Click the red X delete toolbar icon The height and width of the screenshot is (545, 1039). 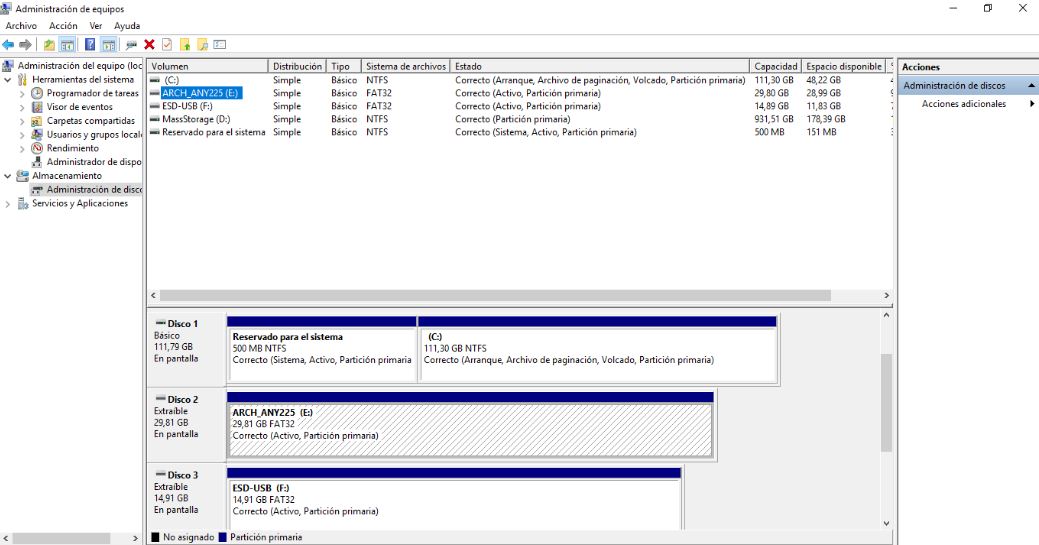click(149, 44)
